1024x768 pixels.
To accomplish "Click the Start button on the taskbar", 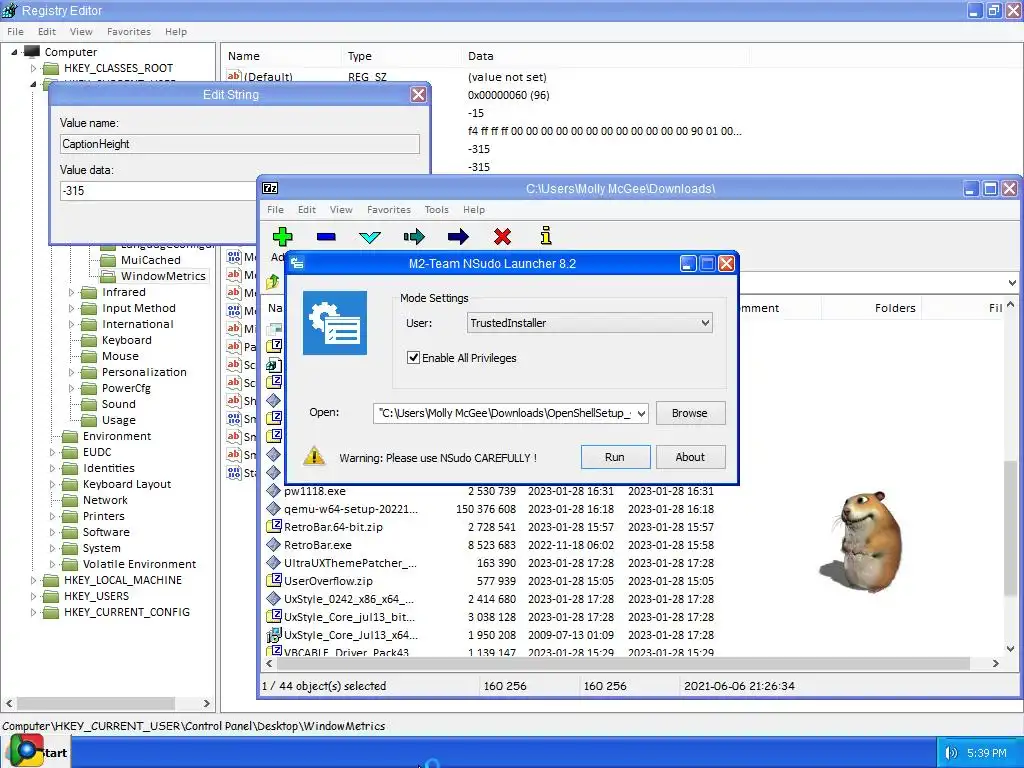I will [x=35, y=752].
